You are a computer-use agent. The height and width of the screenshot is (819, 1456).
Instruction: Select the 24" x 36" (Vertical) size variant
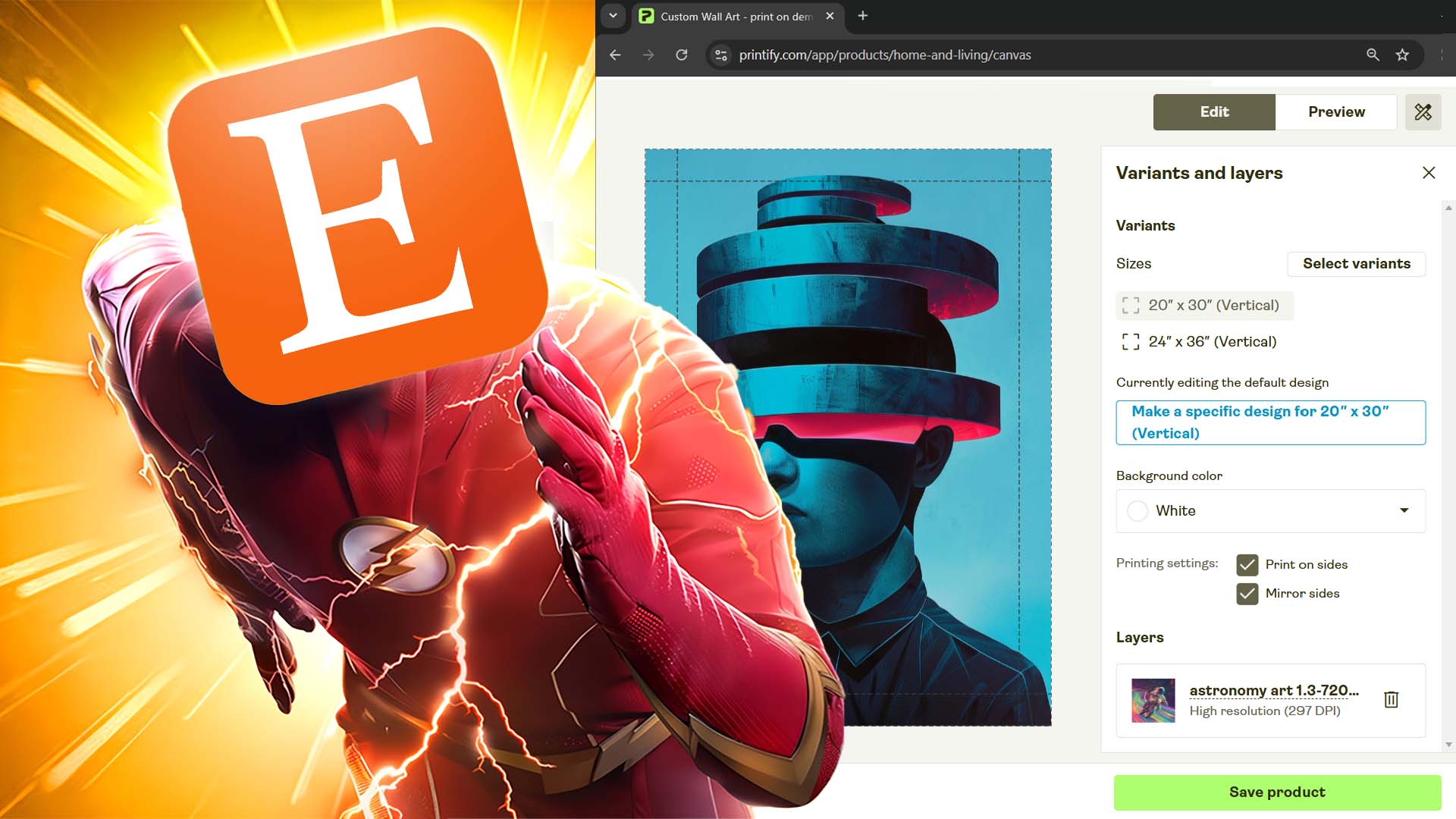tap(1211, 342)
